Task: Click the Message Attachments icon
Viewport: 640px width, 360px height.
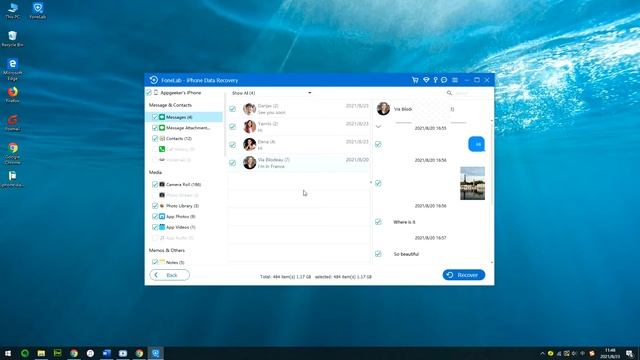Action: click(162, 128)
